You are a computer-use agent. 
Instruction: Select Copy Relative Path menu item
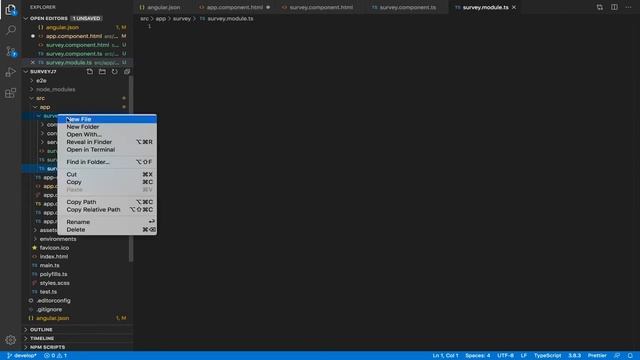click(x=107, y=209)
